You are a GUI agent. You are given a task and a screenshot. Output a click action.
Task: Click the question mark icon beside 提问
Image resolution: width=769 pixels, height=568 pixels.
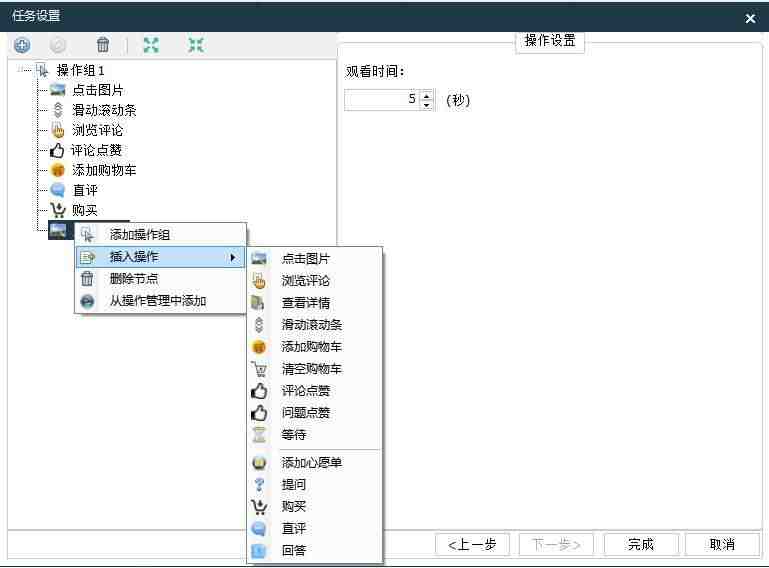[259, 485]
